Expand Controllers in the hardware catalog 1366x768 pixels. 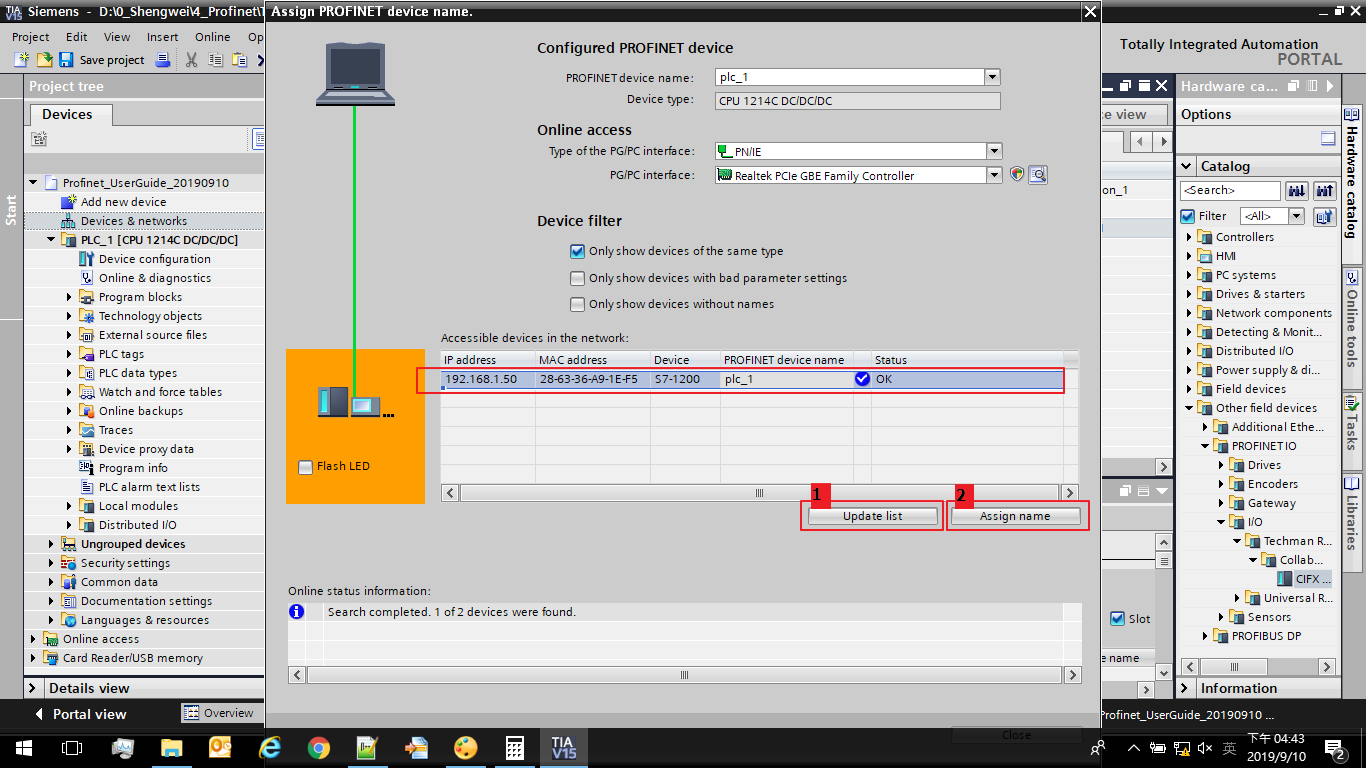pos(1190,237)
